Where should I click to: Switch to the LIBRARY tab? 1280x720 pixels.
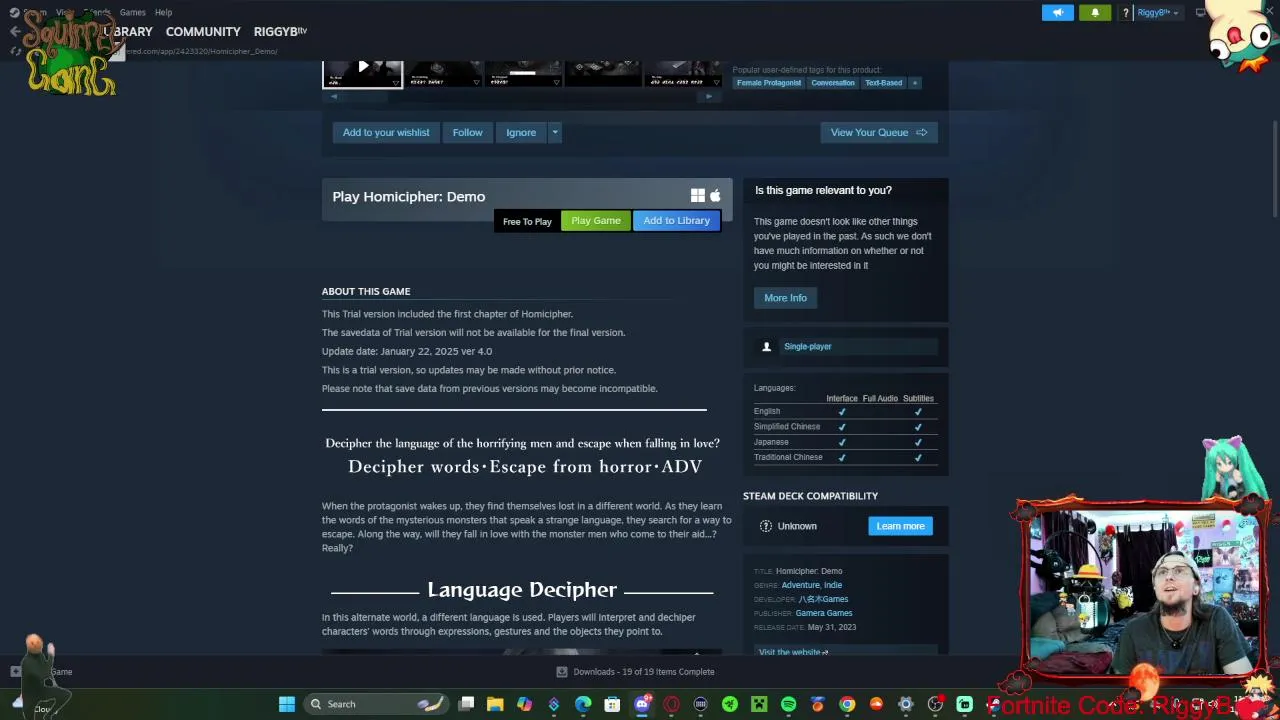[128, 32]
